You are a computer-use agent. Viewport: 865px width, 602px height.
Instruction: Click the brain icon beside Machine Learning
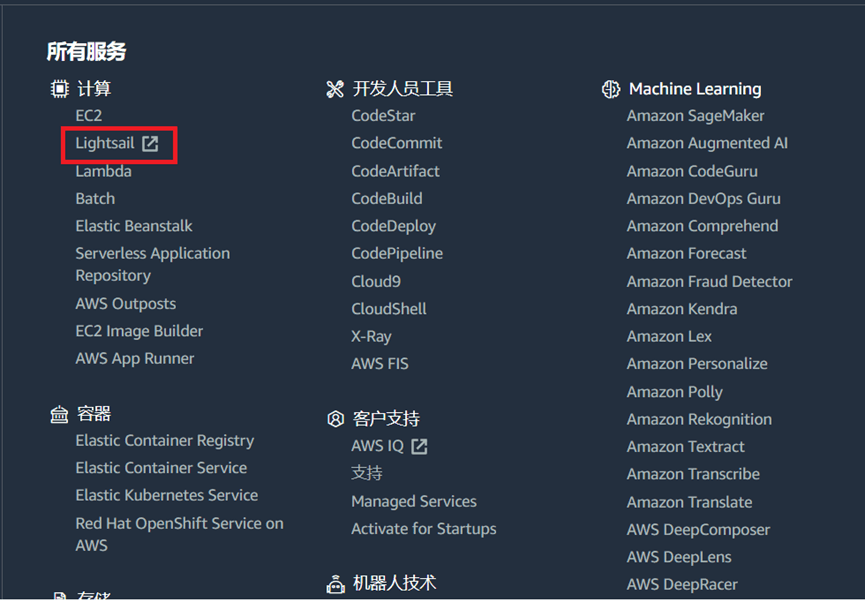click(611, 89)
